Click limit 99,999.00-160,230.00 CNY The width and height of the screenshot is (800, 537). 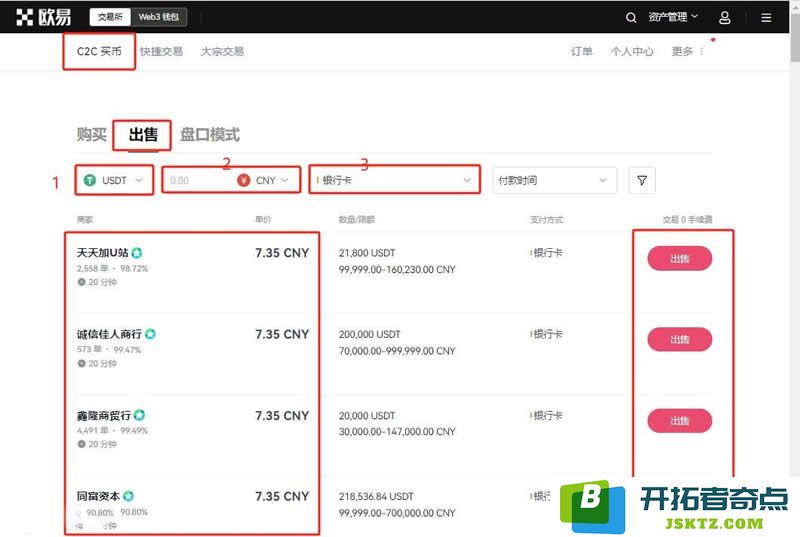pyautogui.click(x=397, y=269)
